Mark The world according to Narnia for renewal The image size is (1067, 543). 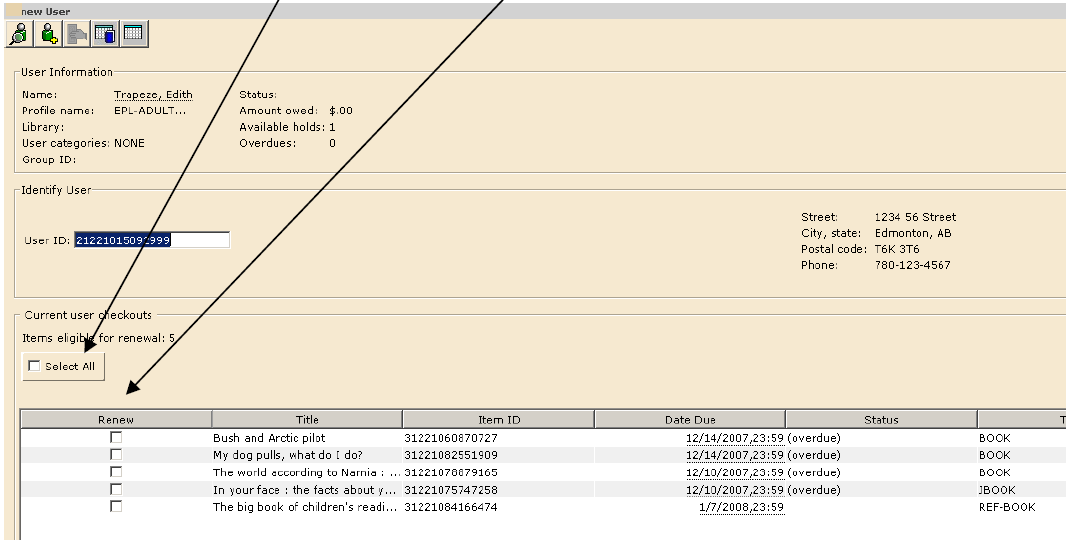pyautogui.click(x=116, y=472)
